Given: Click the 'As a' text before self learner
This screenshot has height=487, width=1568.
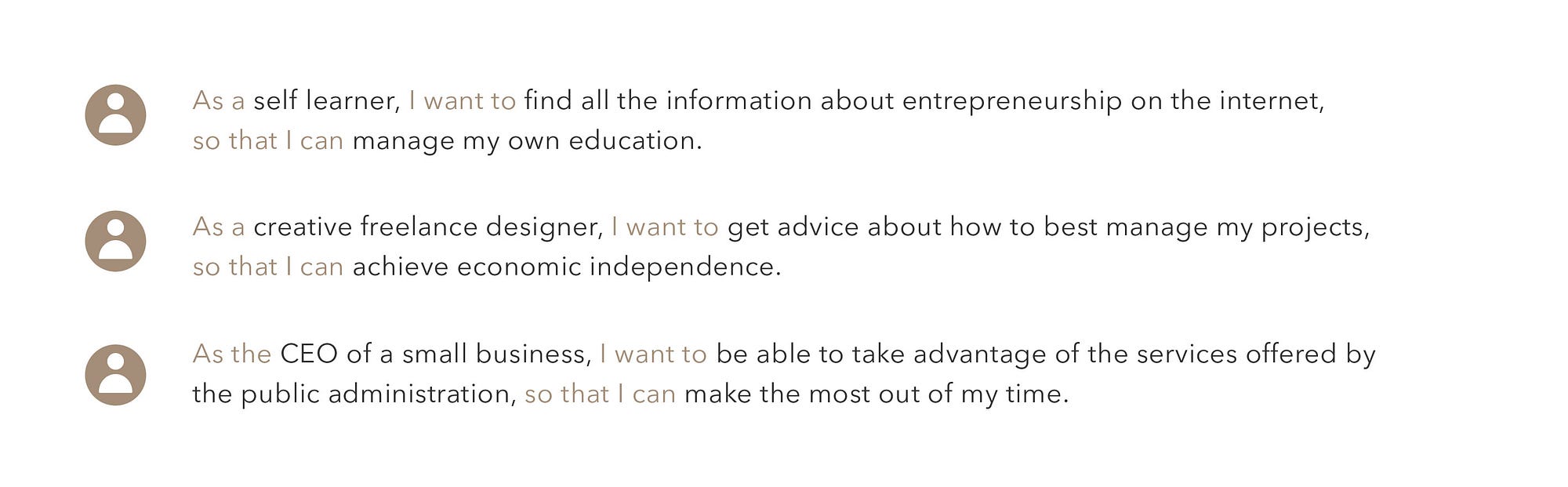Looking at the screenshot, I should pos(219,101).
